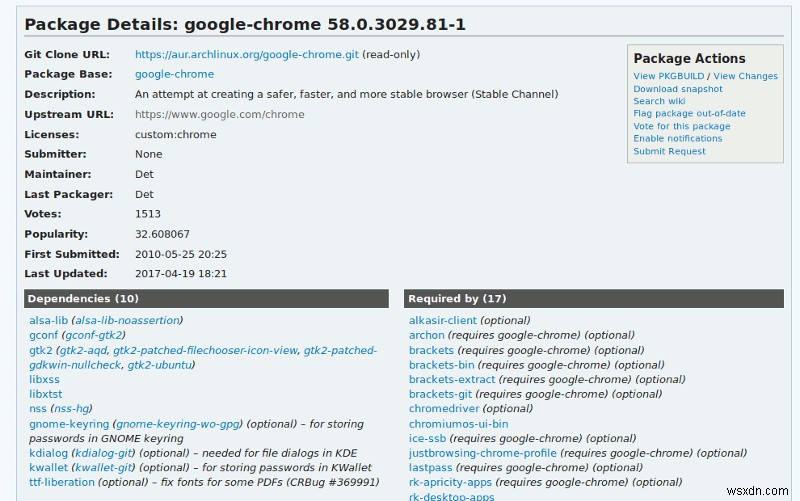Open the gconf-gtk2 link
Screen dimensions: 800x501
point(94,335)
